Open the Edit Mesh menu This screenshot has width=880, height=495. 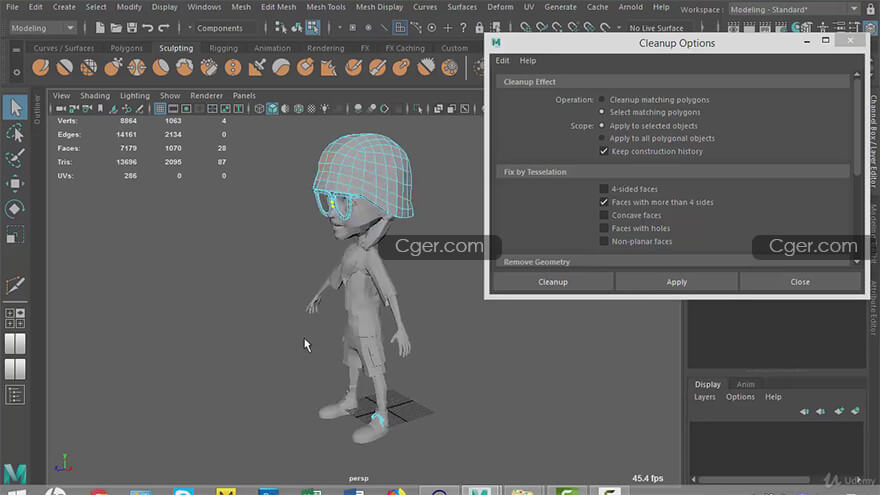(278, 7)
